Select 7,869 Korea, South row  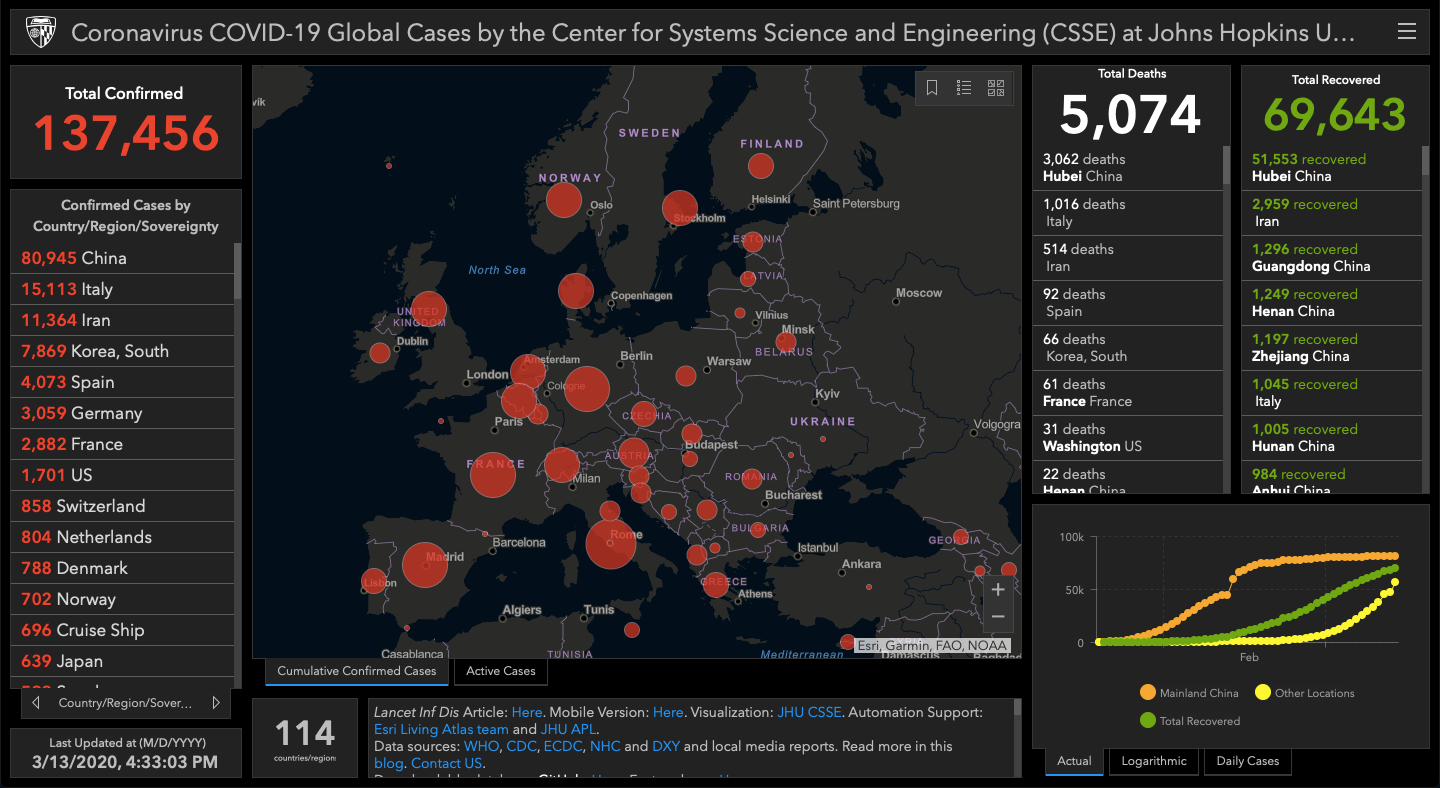tap(122, 351)
